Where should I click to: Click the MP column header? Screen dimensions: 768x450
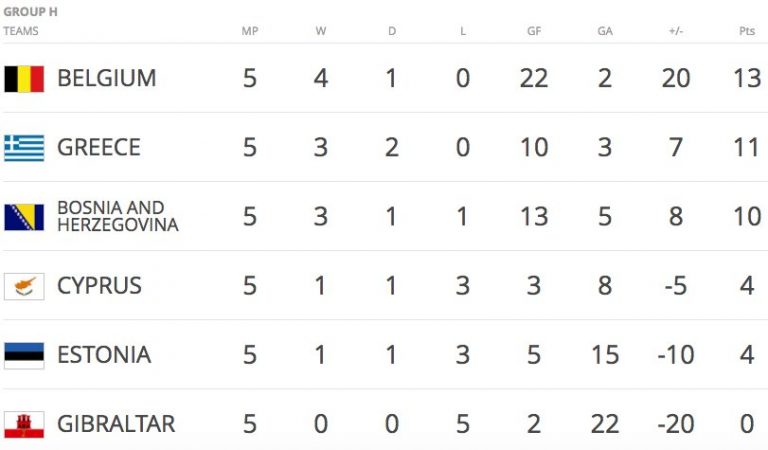[250, 31]
